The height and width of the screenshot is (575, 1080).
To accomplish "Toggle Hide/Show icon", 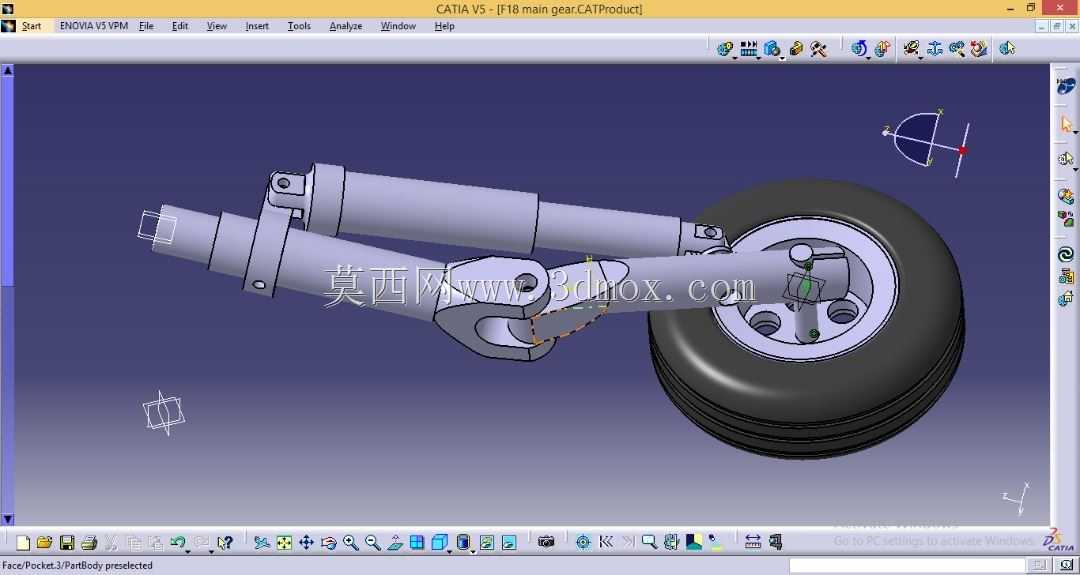I will [487, 543].
